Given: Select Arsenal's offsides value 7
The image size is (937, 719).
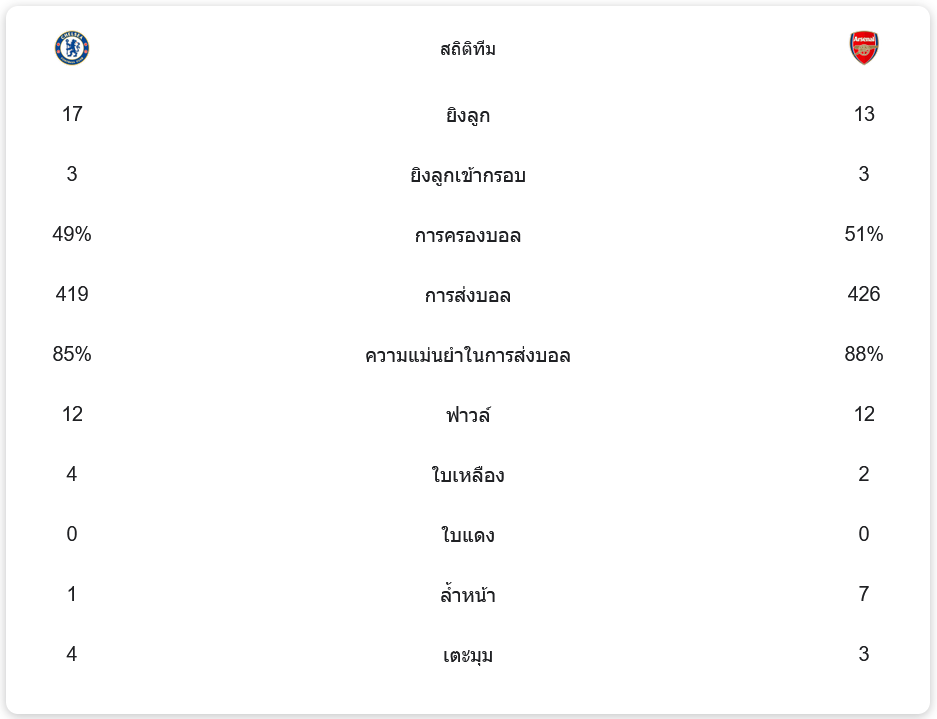Looking at the screenshot, I should tap(864, 594).
